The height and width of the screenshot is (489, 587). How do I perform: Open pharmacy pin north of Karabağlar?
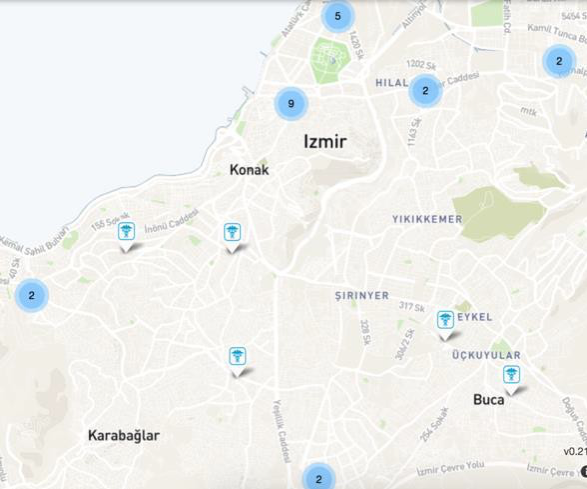(x=237, y=362)
